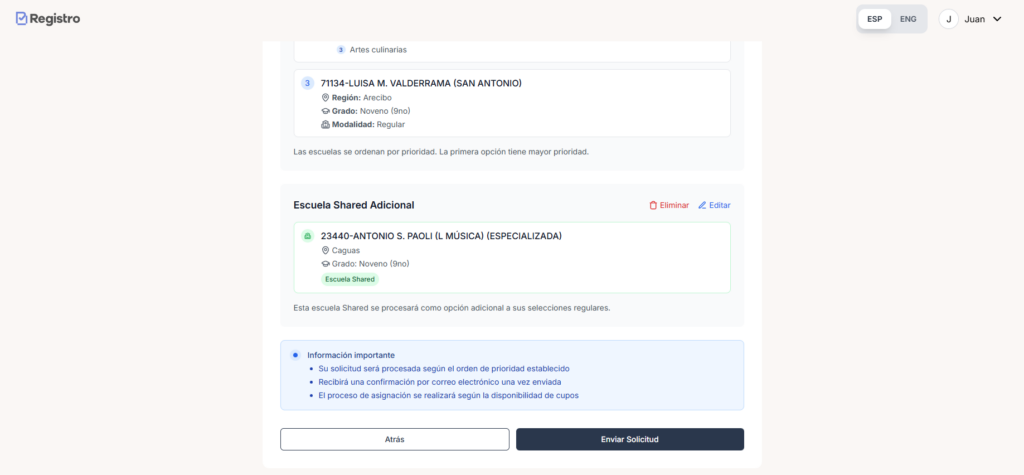Screen dimensions: 1024x475
Task: Switch language to ENG
Action: [x=908, y=19]
